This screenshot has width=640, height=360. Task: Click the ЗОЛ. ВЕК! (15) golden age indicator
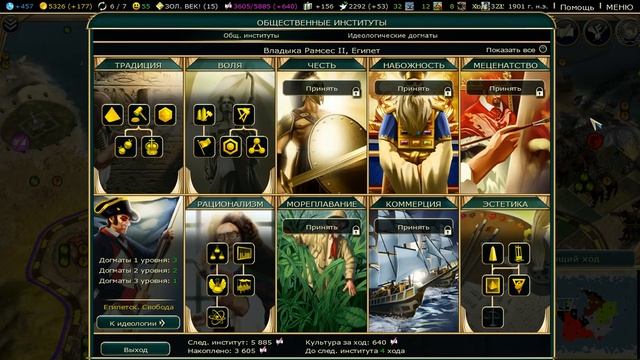(x=187, y=6)
